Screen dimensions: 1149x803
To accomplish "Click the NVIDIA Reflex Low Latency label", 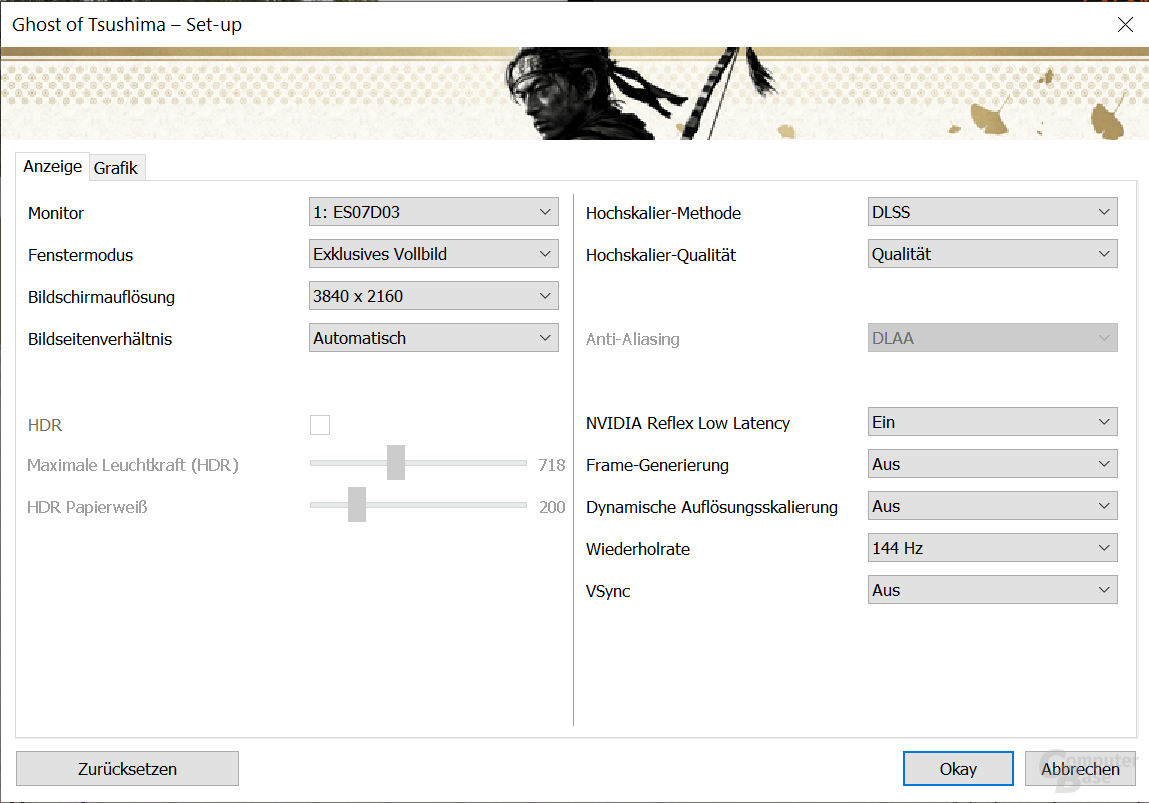I will [x=687, y=423].
